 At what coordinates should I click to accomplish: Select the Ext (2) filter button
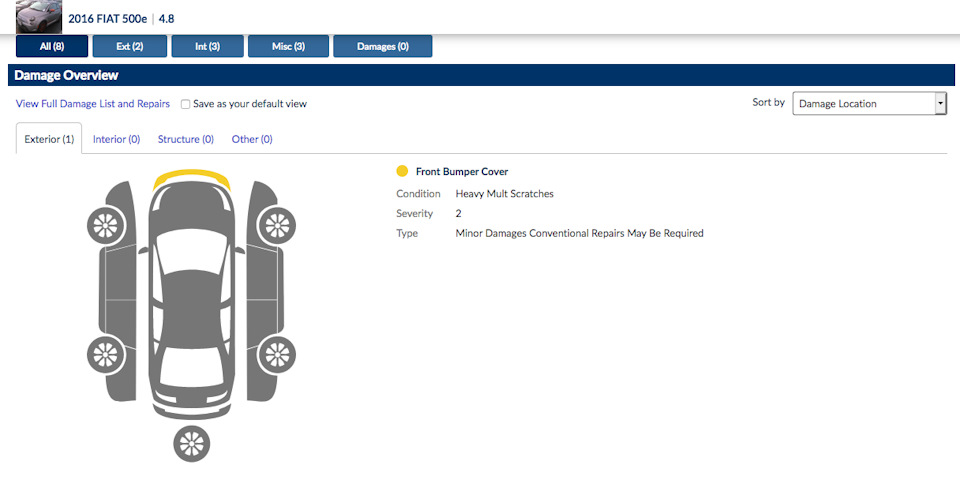click(130, 47)
